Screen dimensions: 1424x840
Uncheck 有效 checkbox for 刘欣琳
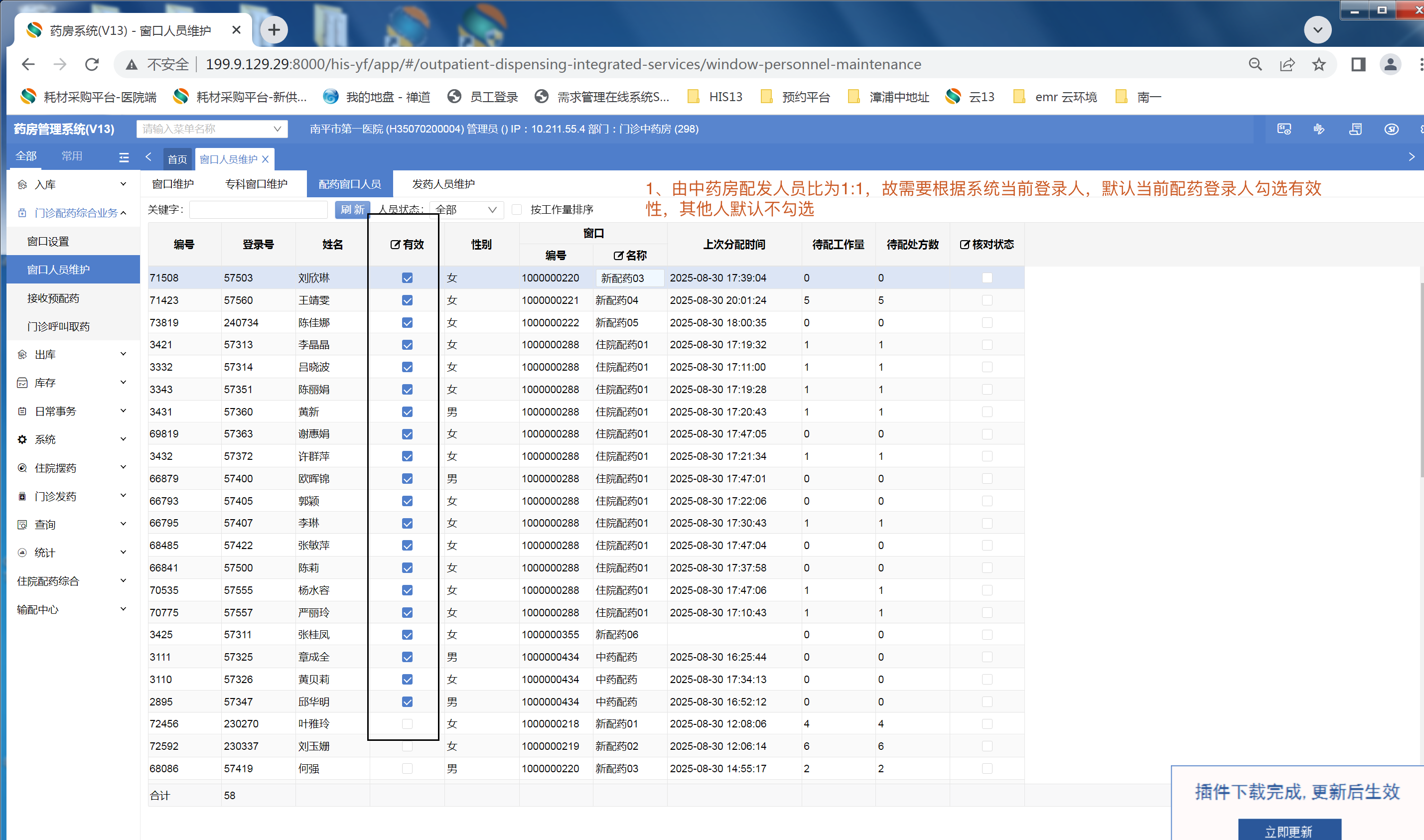407,278
